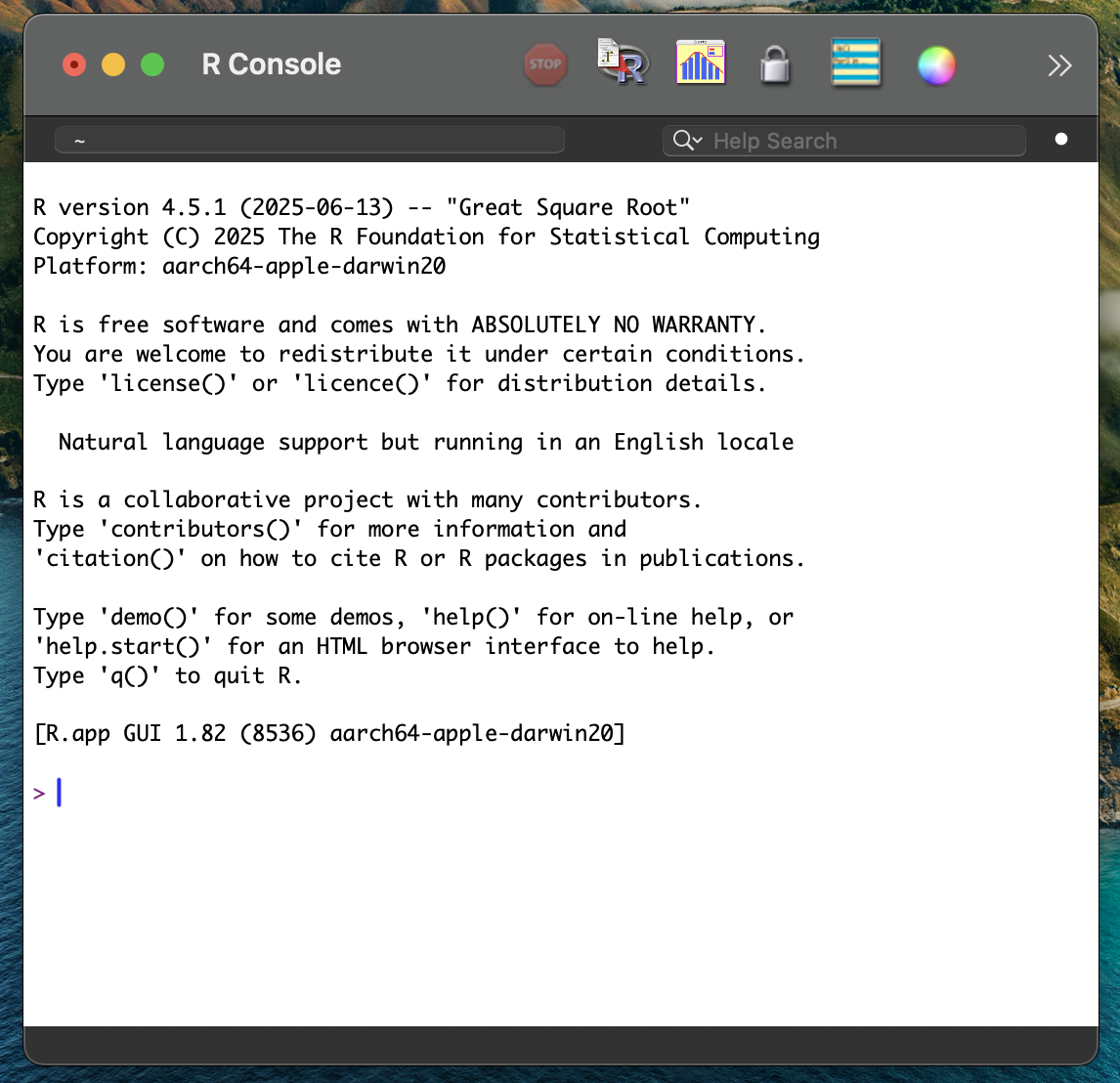Screen dimensions: 1120x1083
Task: Open the color wheel preferences icon
Action: (x=936, y=65)
